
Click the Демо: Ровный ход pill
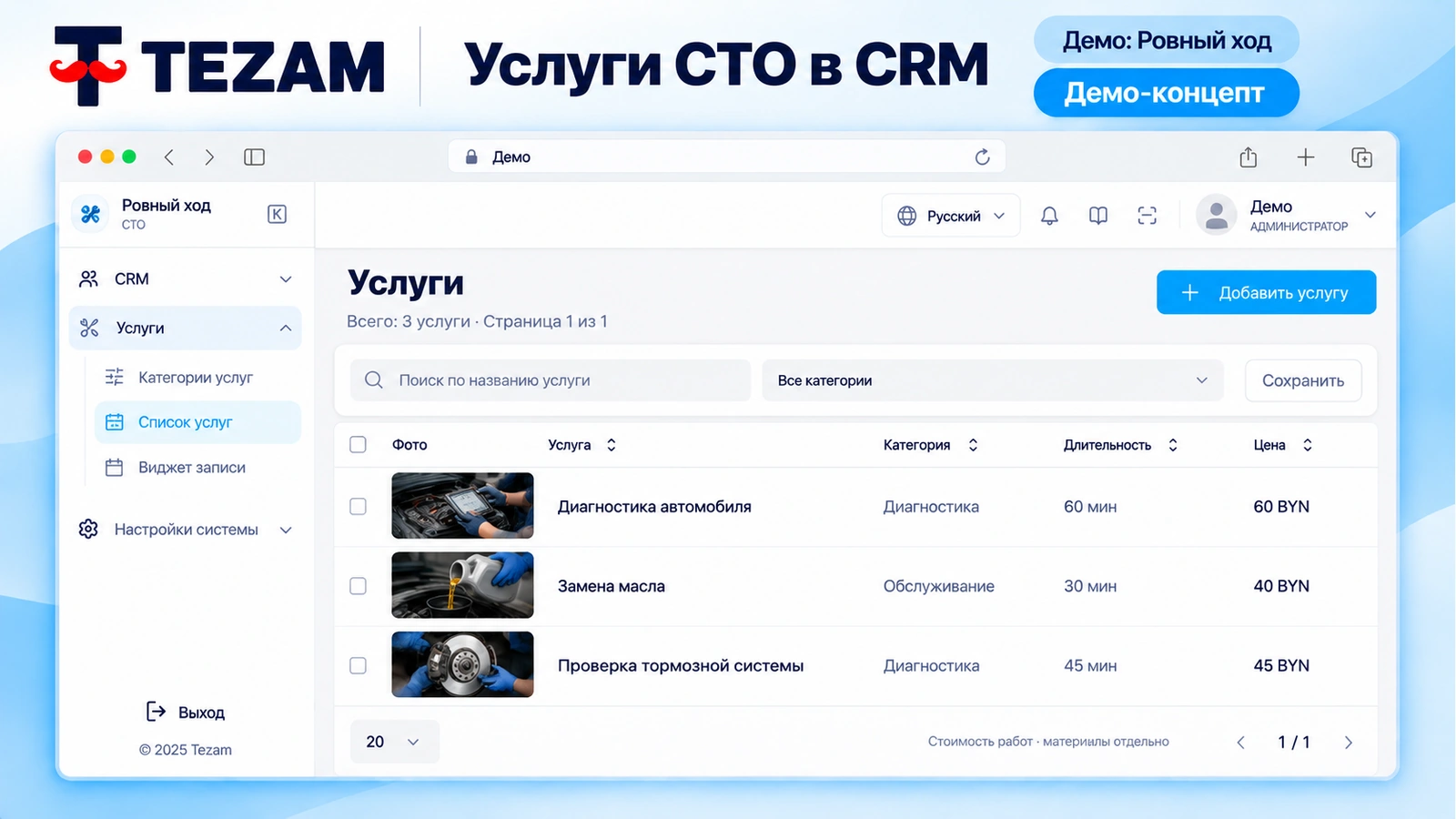(x=1166, y=40)
